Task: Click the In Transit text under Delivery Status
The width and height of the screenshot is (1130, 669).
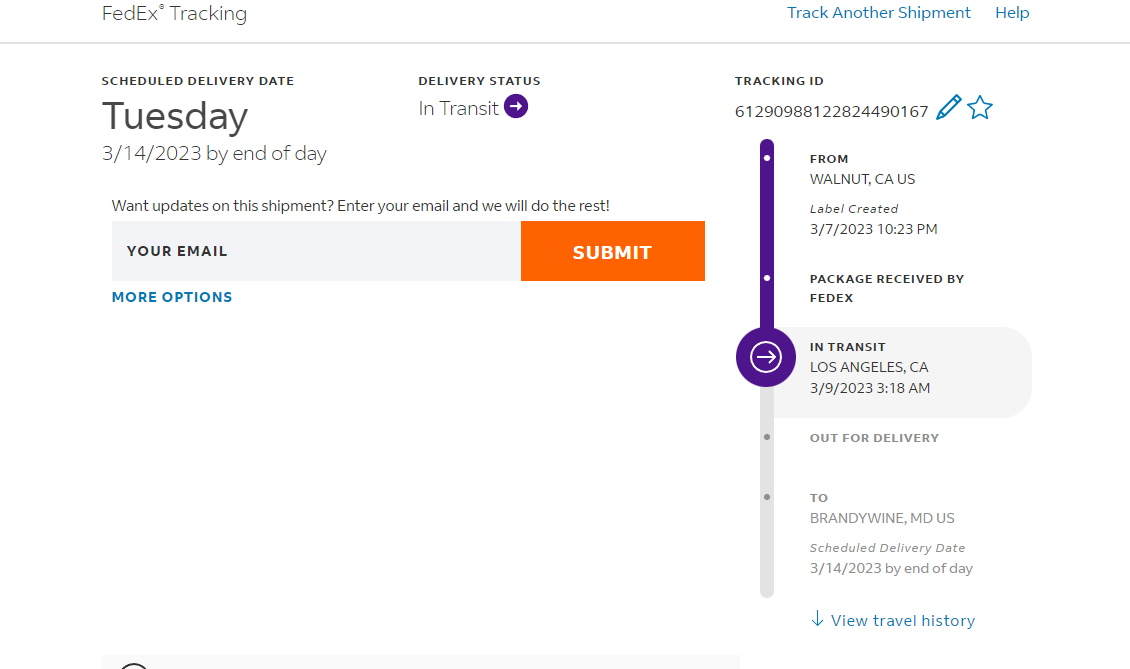Action: [x=458, y=108]
